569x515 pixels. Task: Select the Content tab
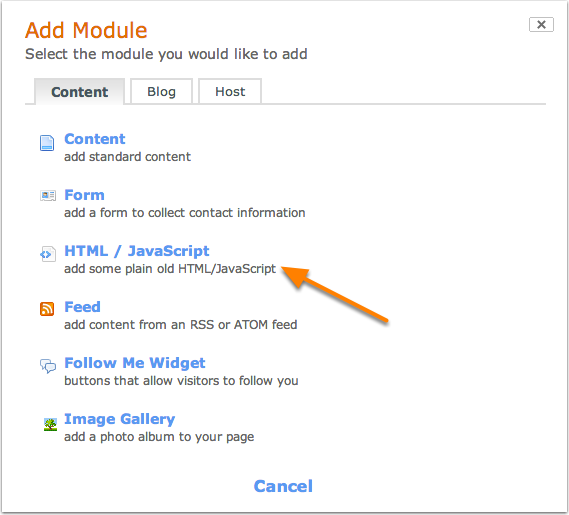point(79,92)
